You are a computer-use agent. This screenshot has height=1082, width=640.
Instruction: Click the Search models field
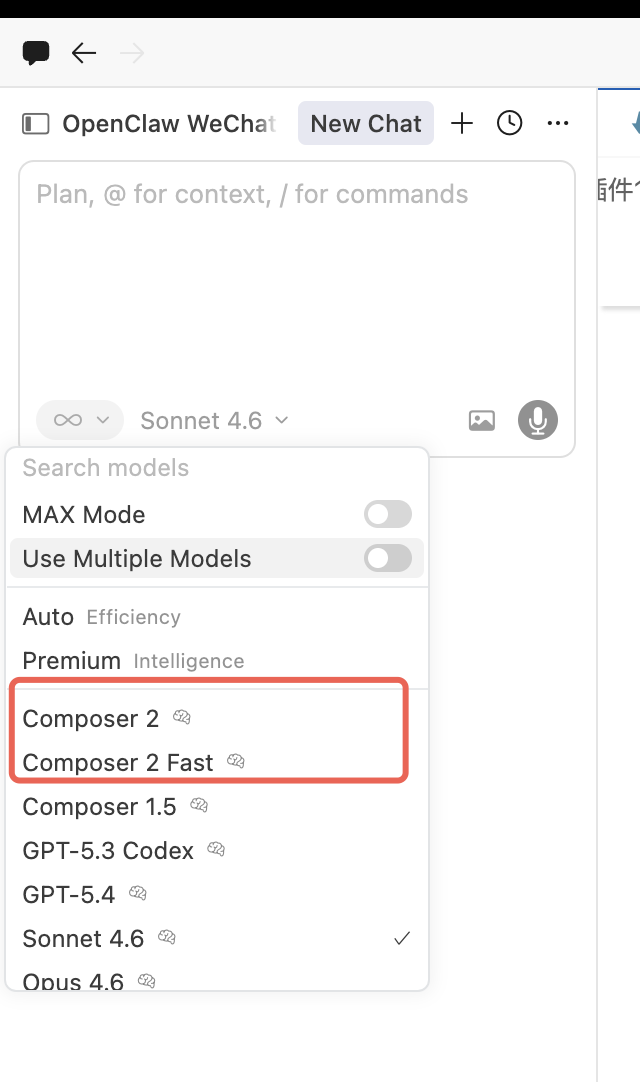pyautogui.click(x=200, y=468)
